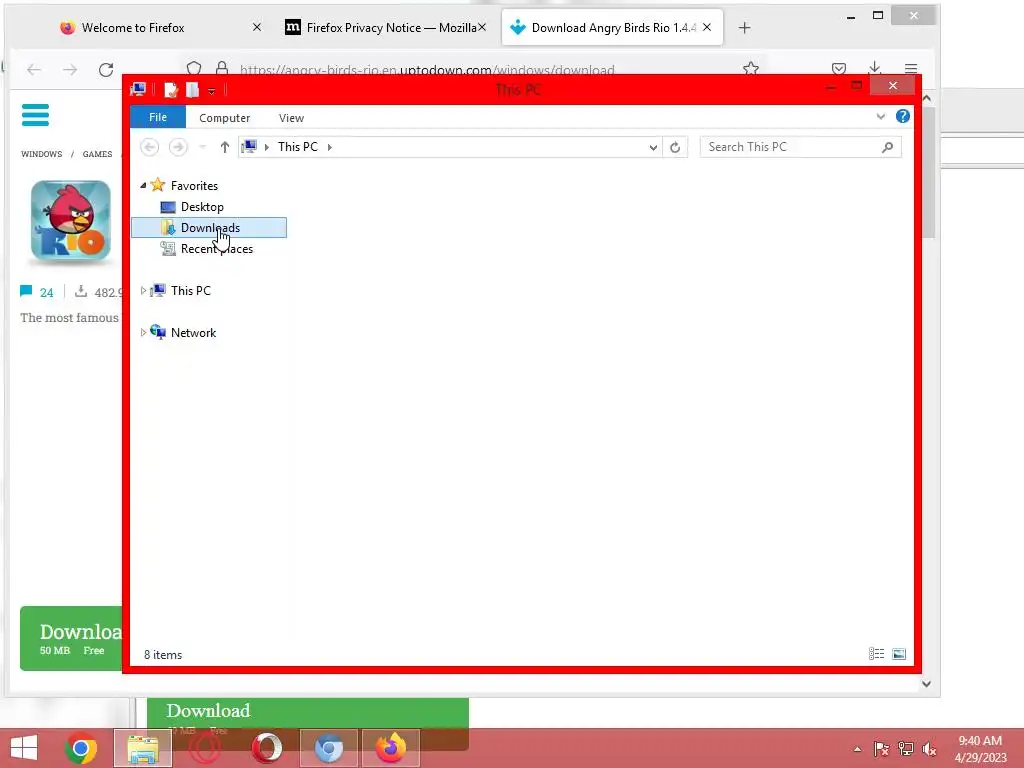Screen dimensions: 1024x768
Task: Launch Opera from the taskbar
Action: click(266, 748)
